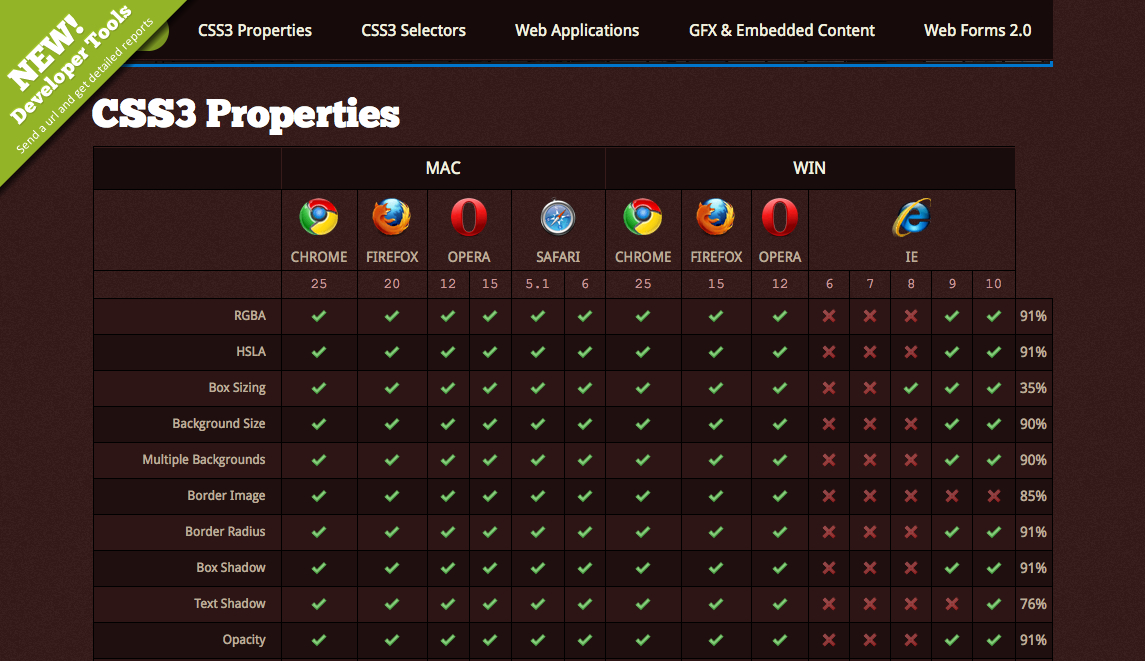Click the red X for Border Image under IE 10
The height and width of the screenshot is (661, 1145).
[x=993, y=496]
